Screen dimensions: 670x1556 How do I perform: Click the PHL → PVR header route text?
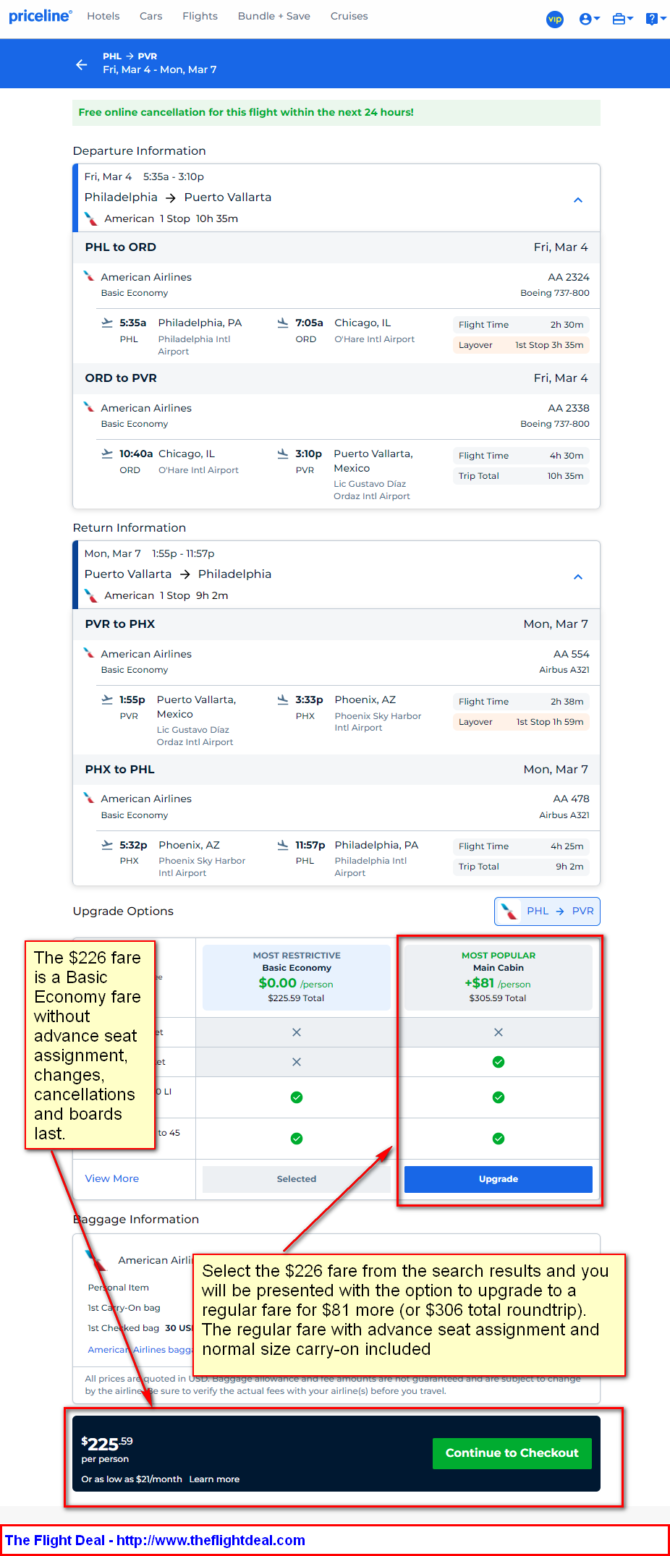pyautogui.click(x=130, y=57)
